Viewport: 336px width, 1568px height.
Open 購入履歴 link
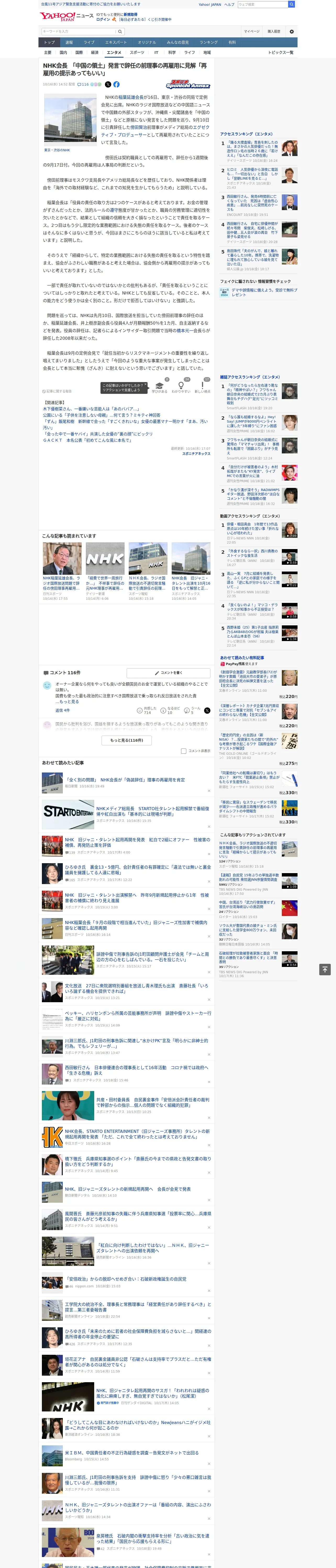[274, 32]
